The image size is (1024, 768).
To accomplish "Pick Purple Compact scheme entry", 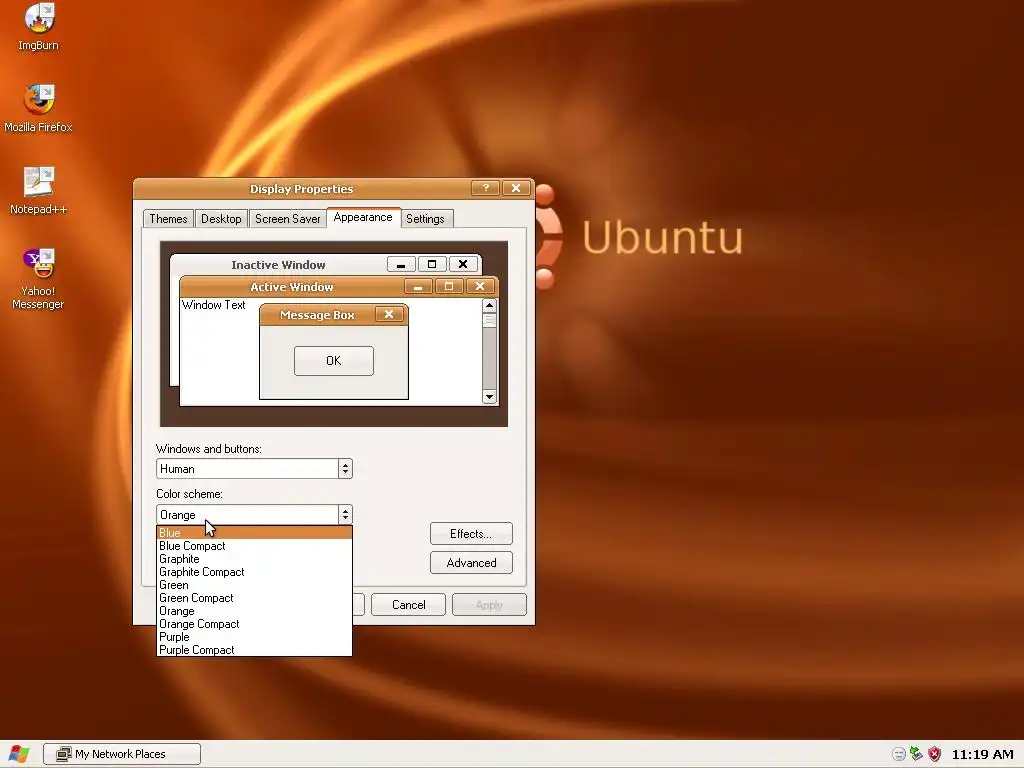I will coord(254,650).
